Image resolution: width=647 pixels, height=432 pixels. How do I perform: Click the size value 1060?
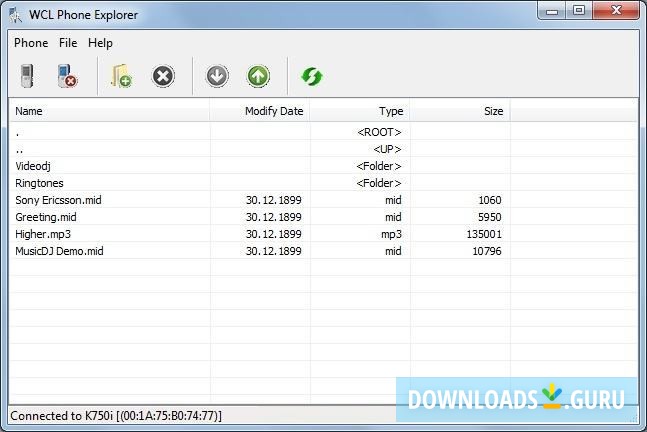coord(490,200)
